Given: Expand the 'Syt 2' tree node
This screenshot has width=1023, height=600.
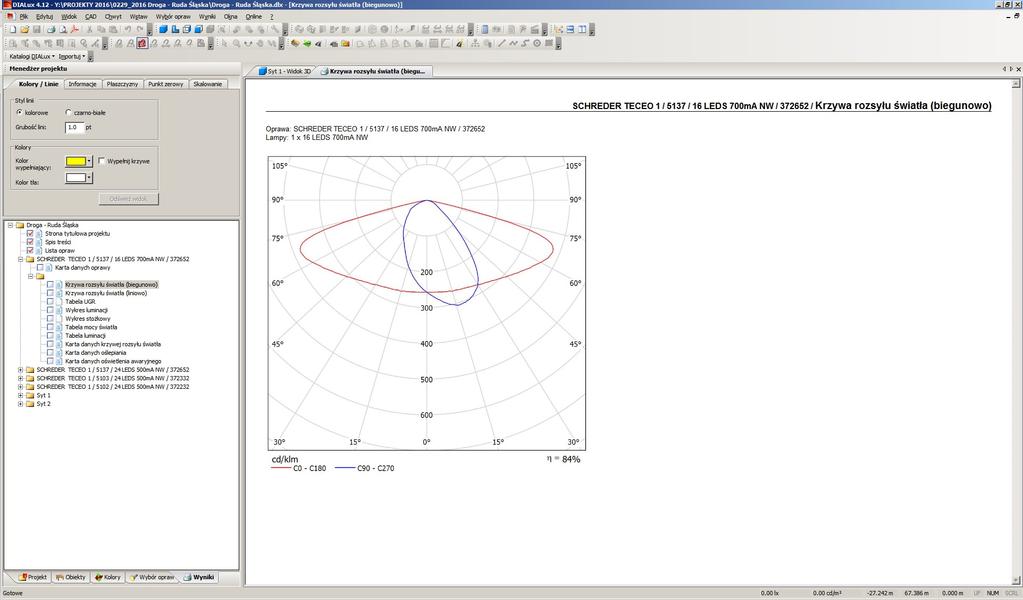Looking at the screenshot, I should pos(20,403).
